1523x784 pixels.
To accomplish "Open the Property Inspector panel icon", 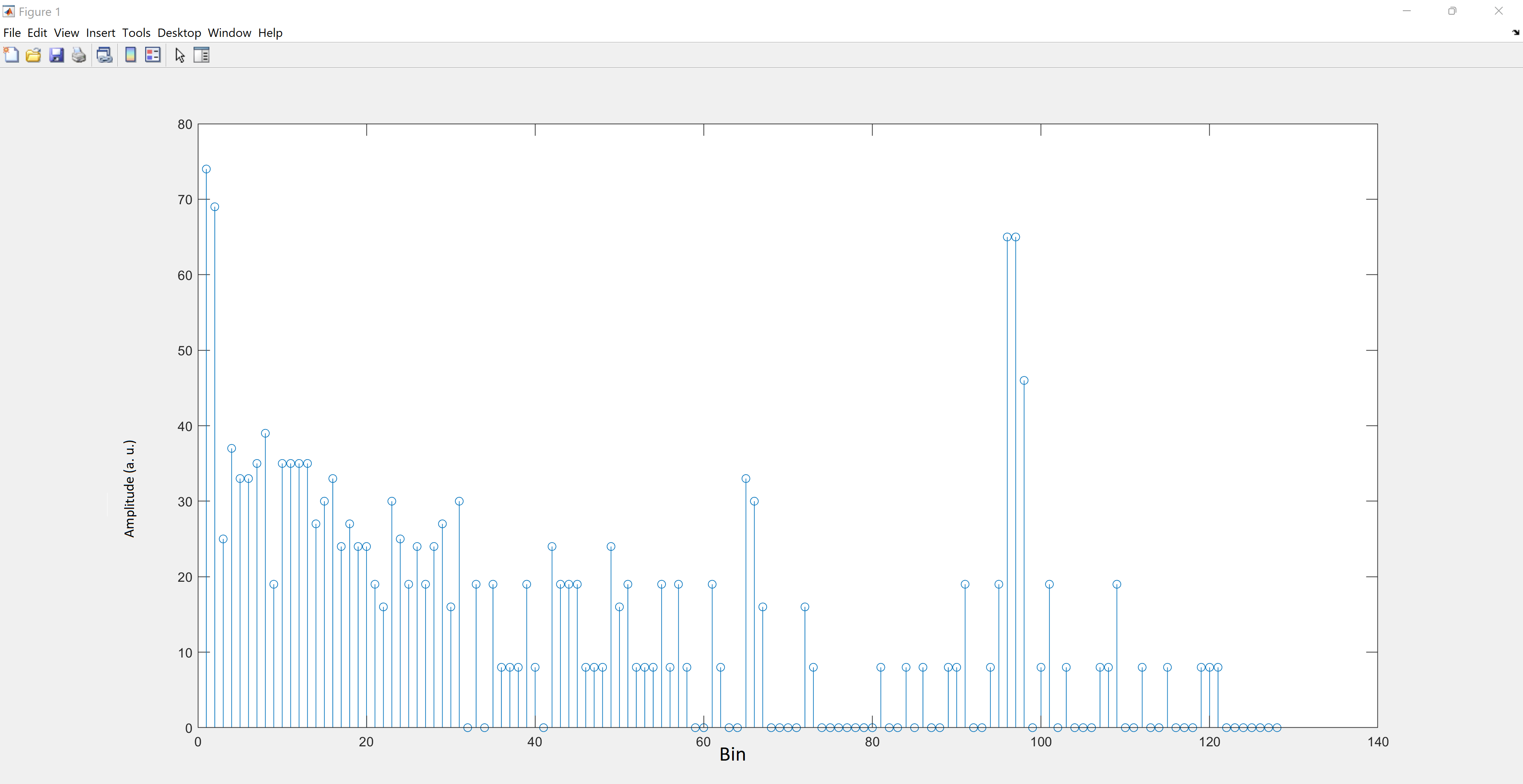I will 201,55.
